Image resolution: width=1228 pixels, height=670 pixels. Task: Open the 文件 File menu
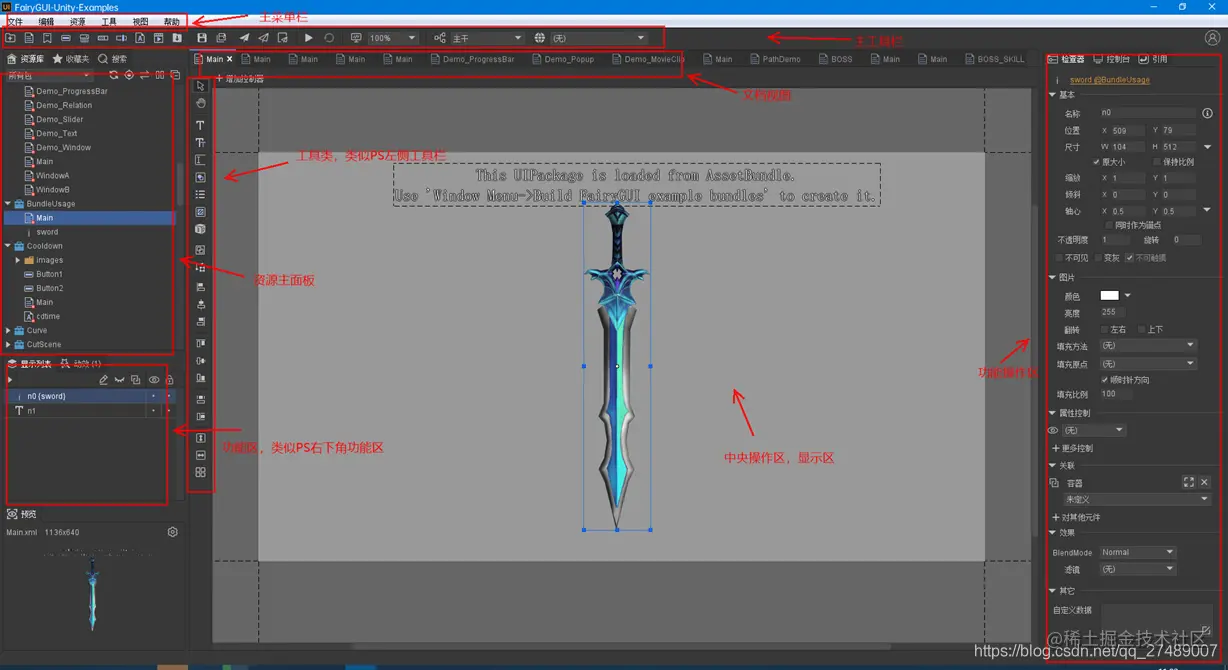click(x=15, y=22)
